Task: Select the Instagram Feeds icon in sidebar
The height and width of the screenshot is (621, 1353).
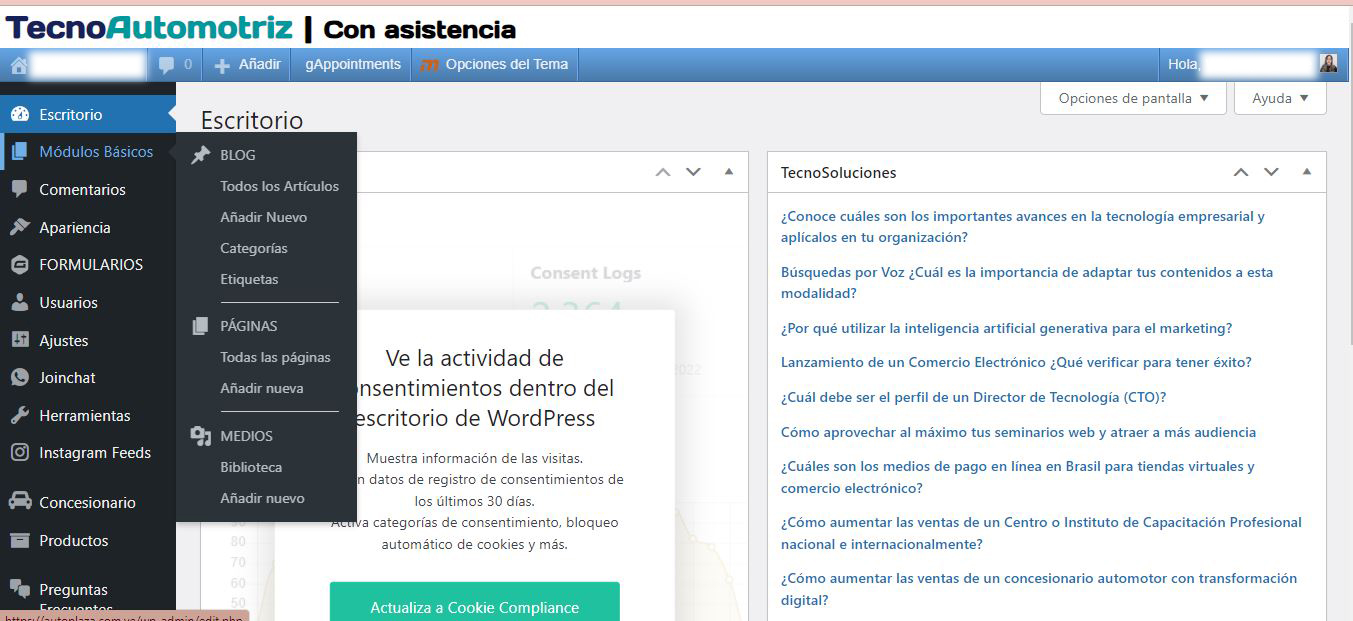Action: [19, 453]
